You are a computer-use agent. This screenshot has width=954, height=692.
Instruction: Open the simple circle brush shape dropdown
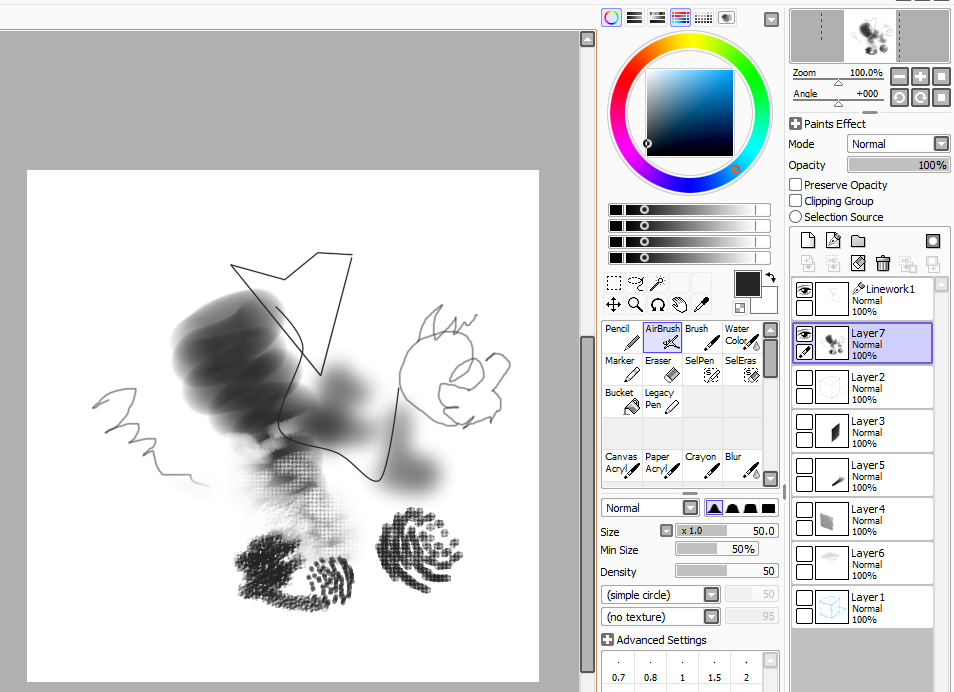pyautogui.click(x=661, y=595)
